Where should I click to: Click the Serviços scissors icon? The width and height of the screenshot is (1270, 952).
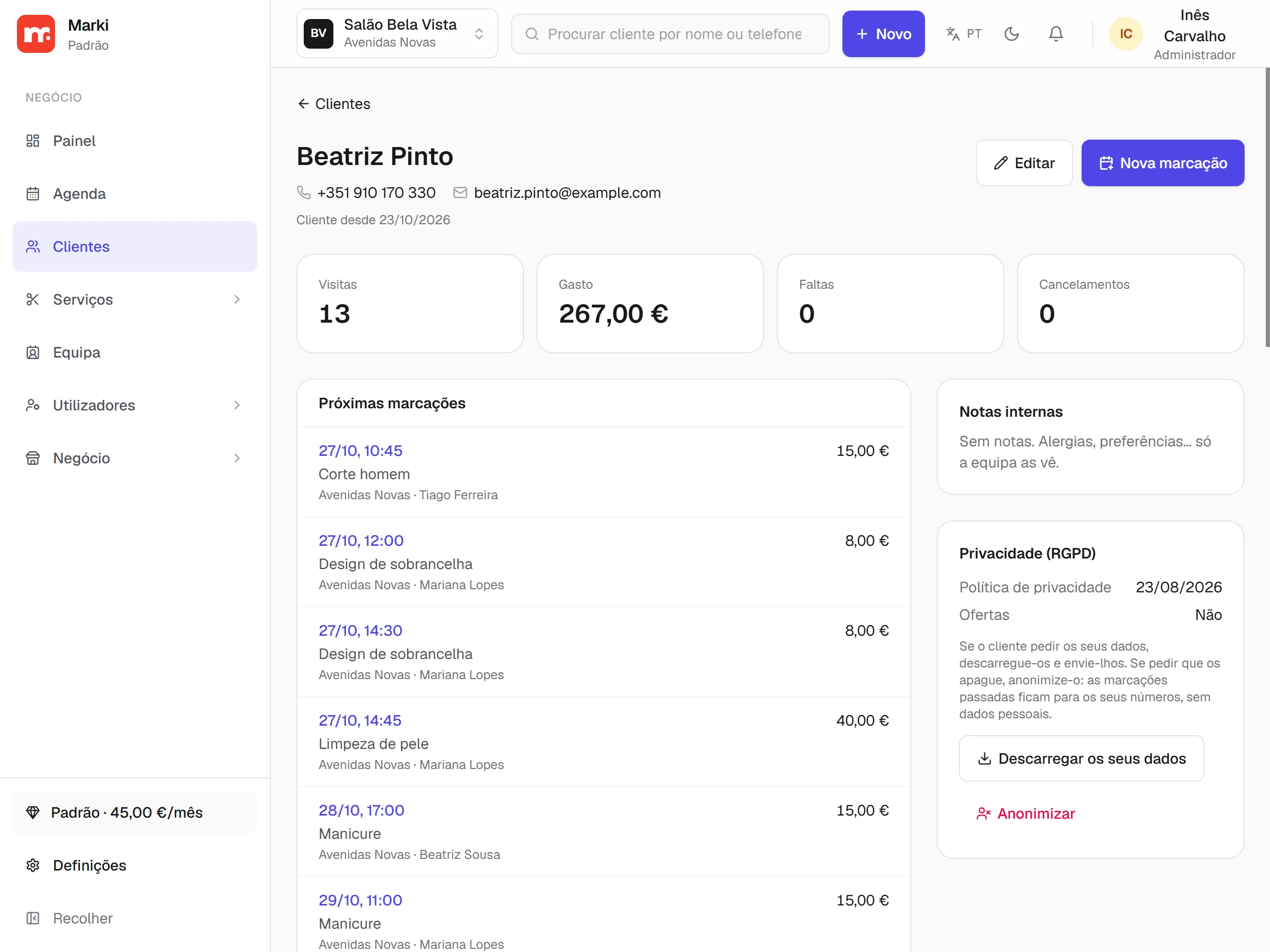coord(33,299)
